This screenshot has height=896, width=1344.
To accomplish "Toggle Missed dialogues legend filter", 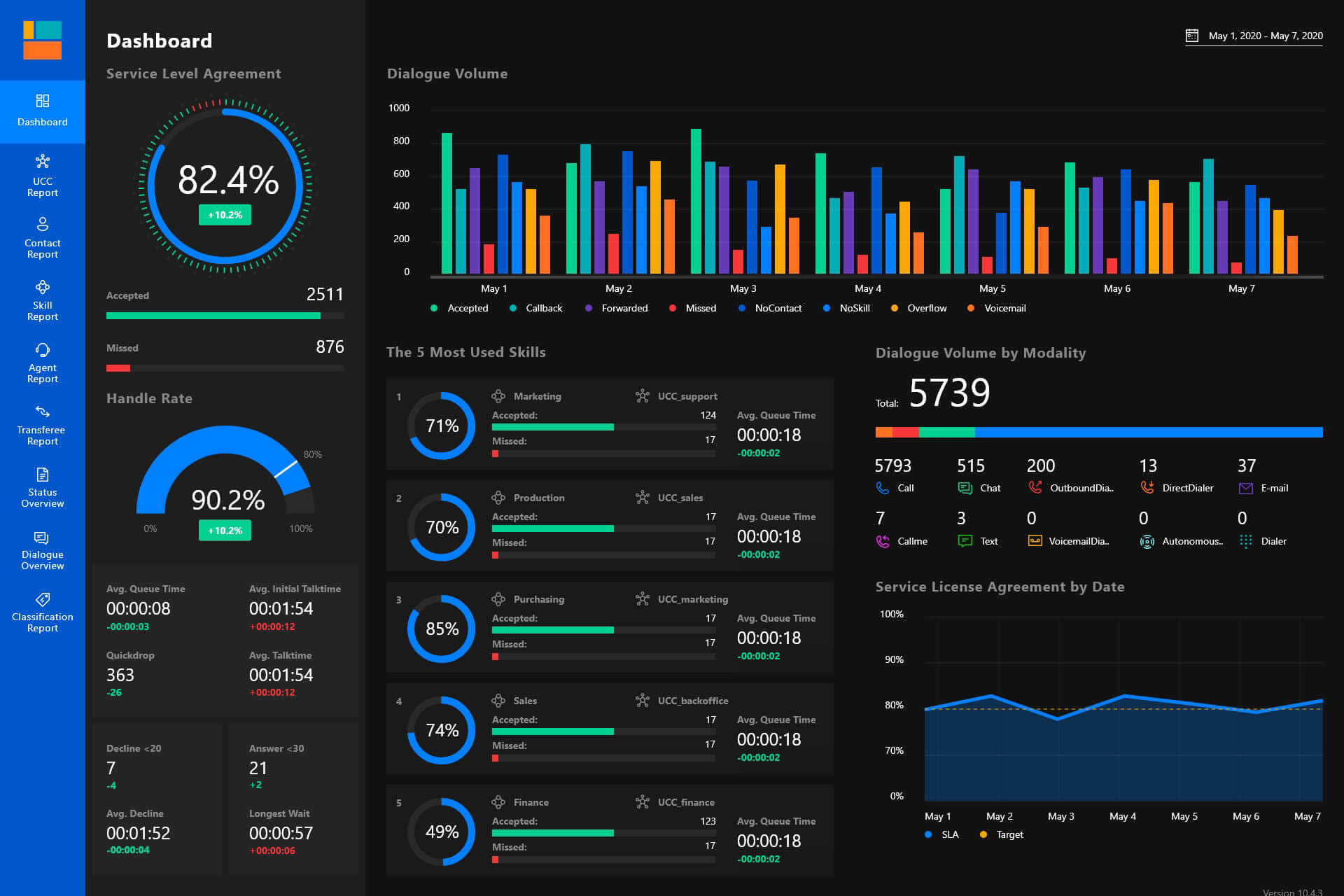I will (672, 308).
